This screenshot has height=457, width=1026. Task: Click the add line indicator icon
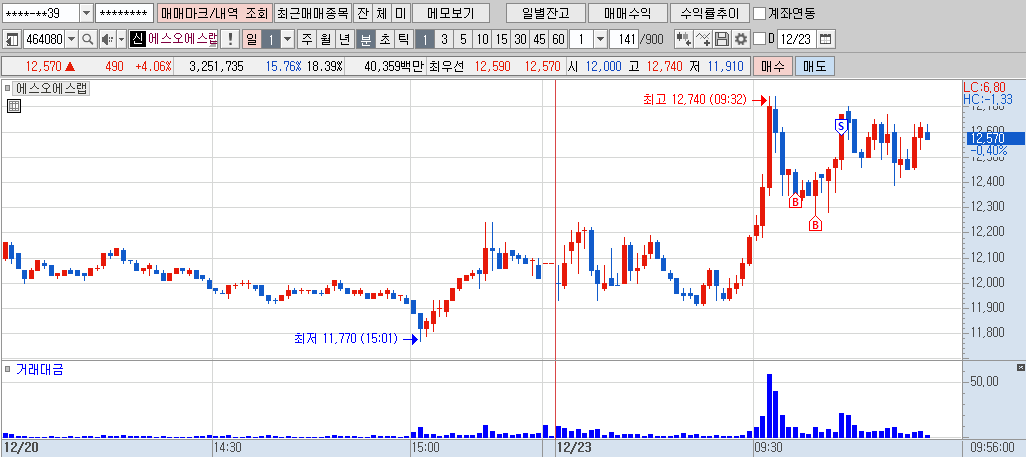point(703,39)
